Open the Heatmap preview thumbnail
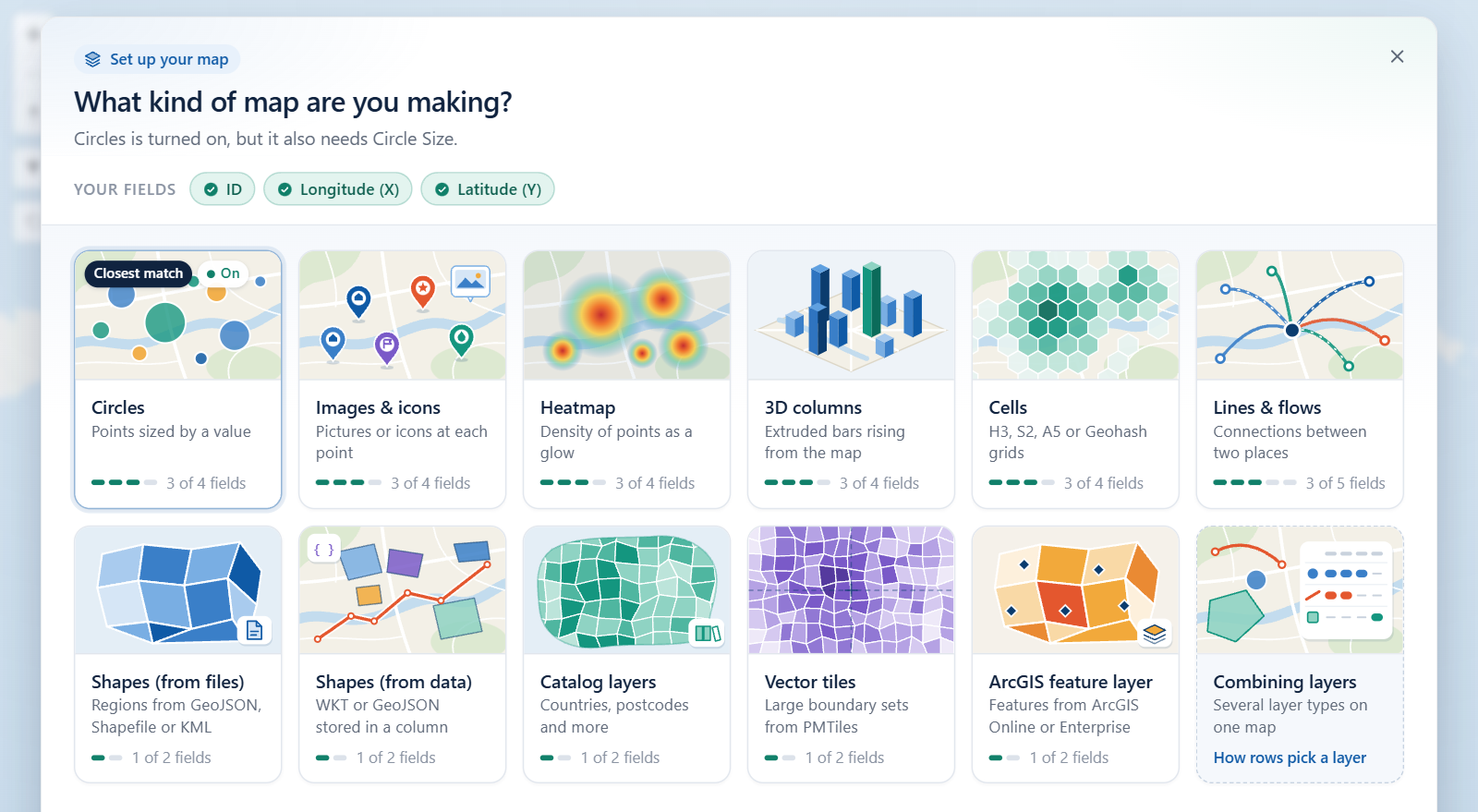 627,315
